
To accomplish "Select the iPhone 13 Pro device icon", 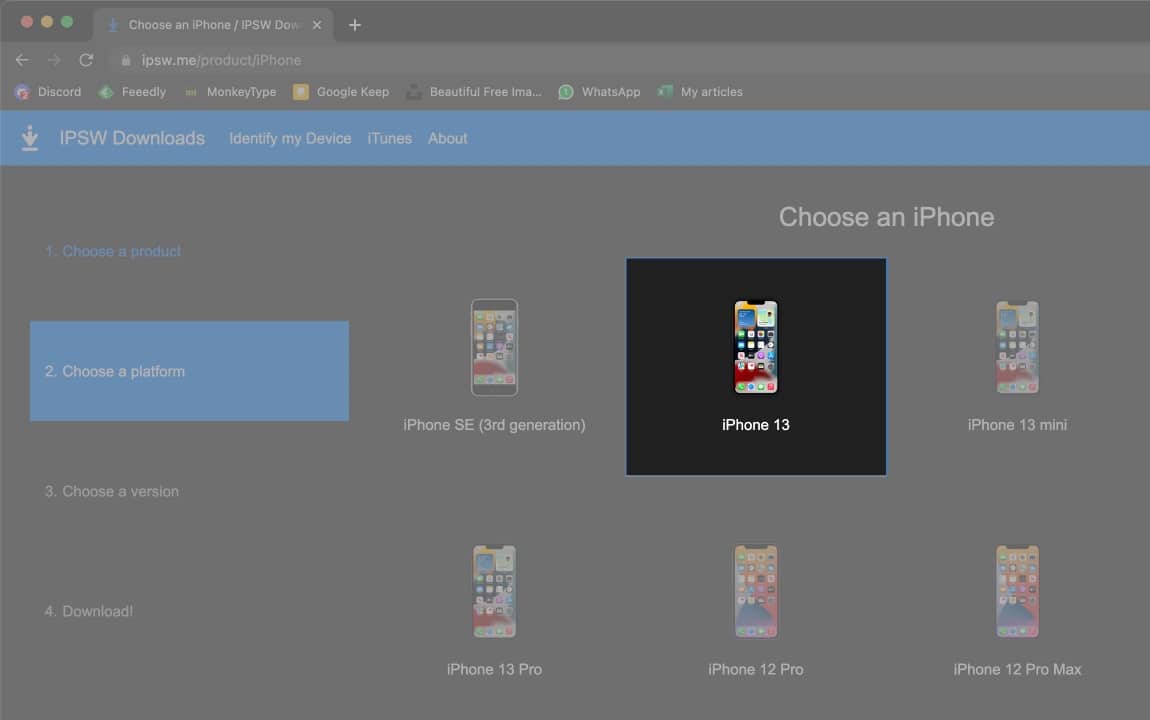I will pyautogui.click(x=494, y=591).
